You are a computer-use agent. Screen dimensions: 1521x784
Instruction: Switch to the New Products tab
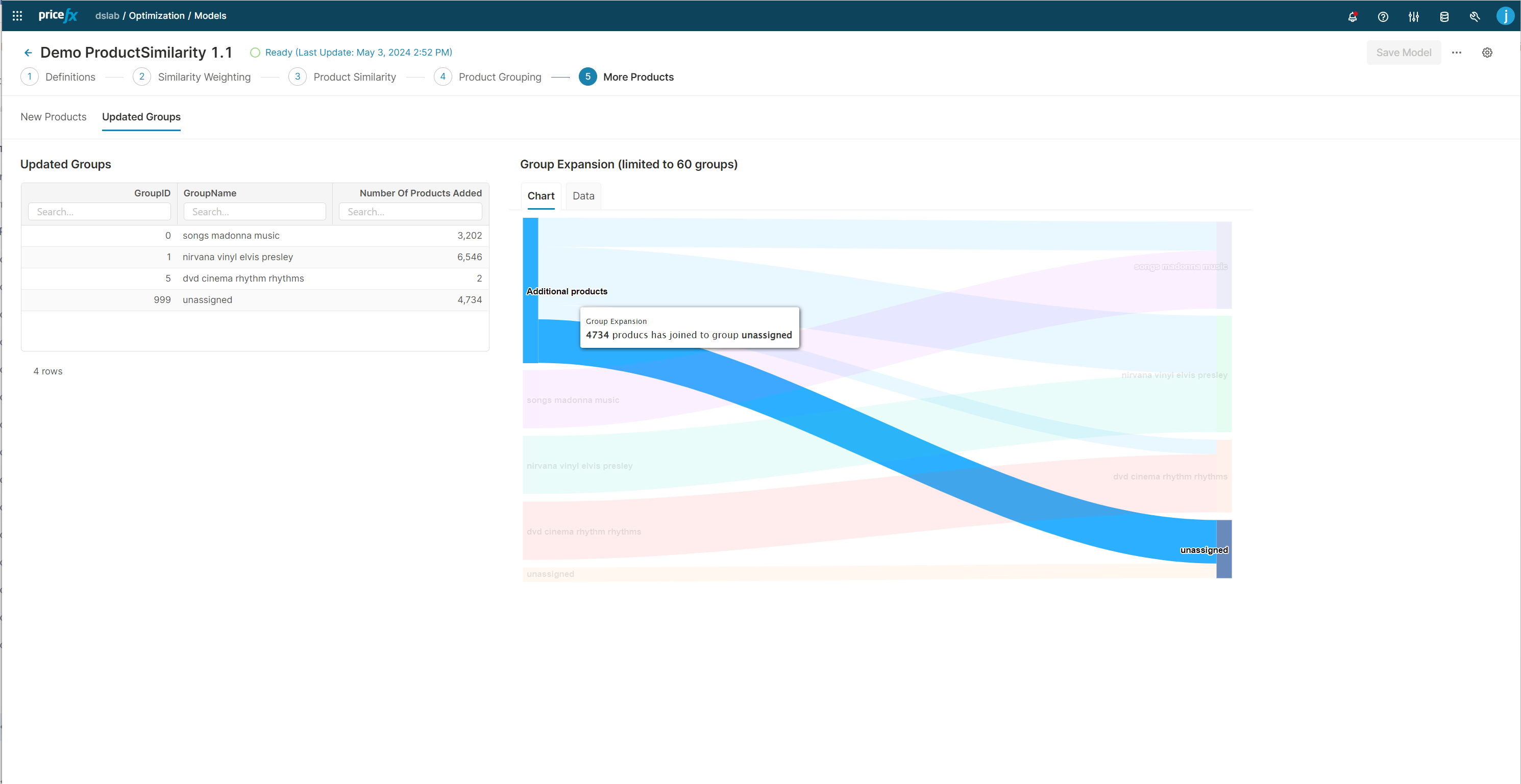[53, 117]
